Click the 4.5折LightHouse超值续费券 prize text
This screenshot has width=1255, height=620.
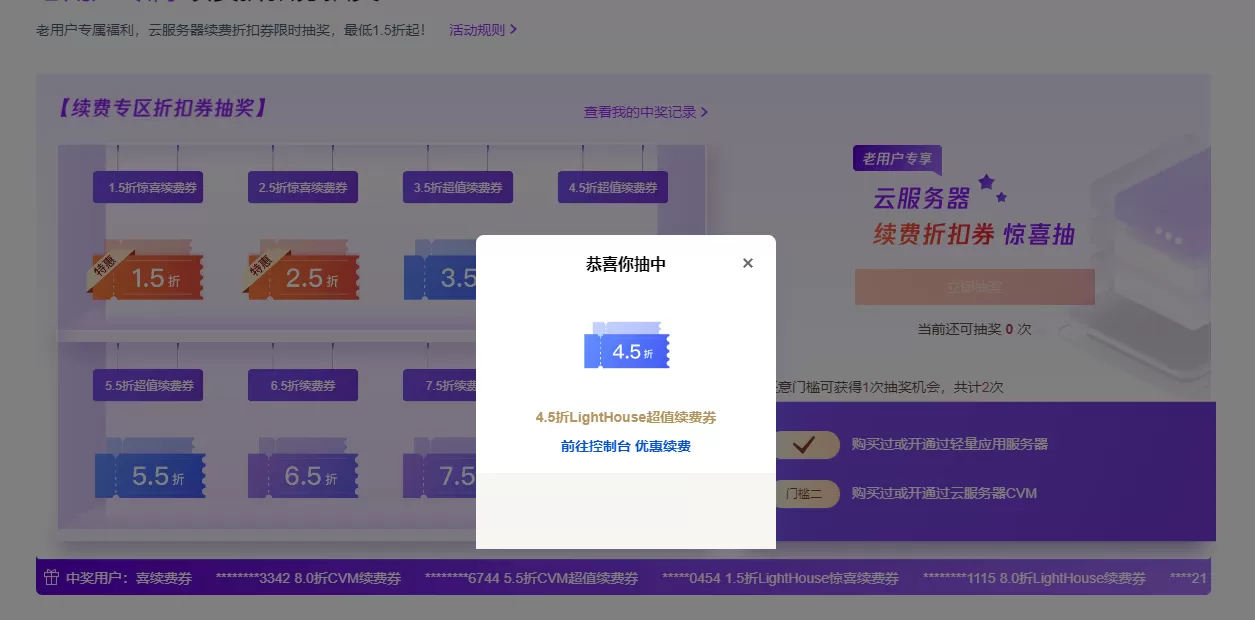tap(625, 418)
